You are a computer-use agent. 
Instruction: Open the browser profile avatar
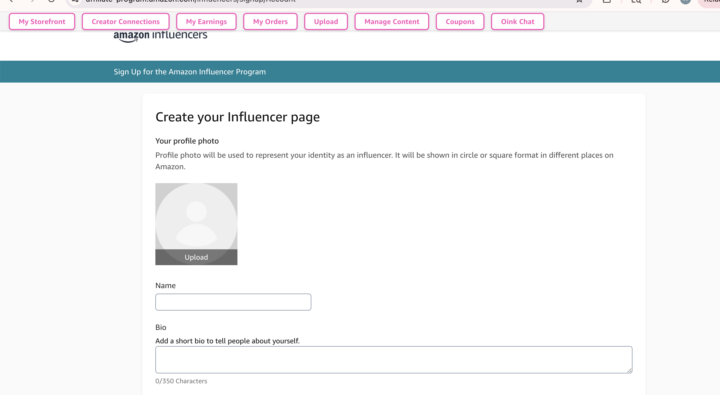click(685, 1)
